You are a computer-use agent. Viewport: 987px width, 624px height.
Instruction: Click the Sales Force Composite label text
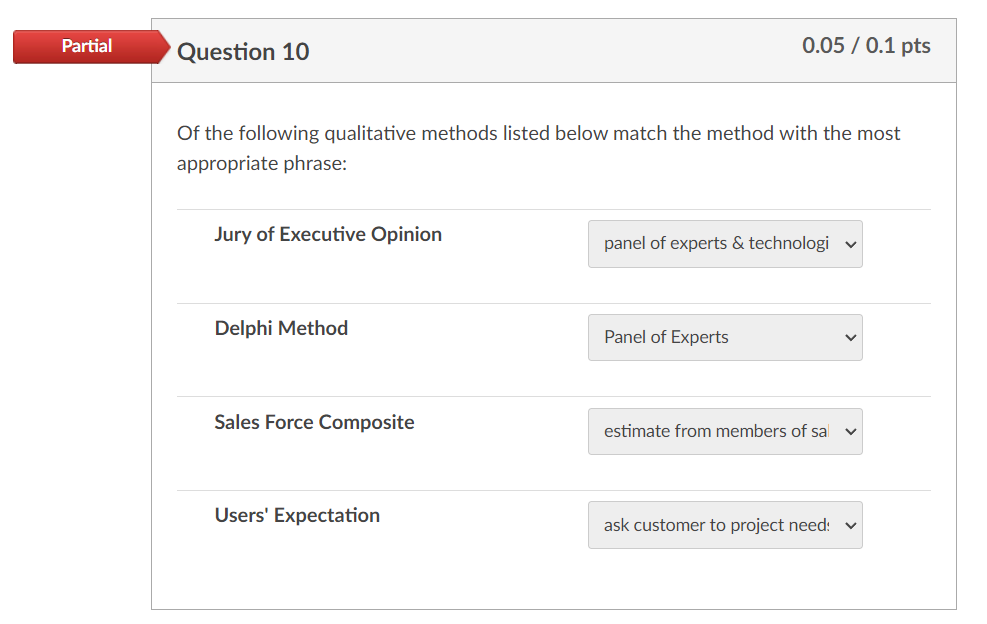click(x=314, y=422)
